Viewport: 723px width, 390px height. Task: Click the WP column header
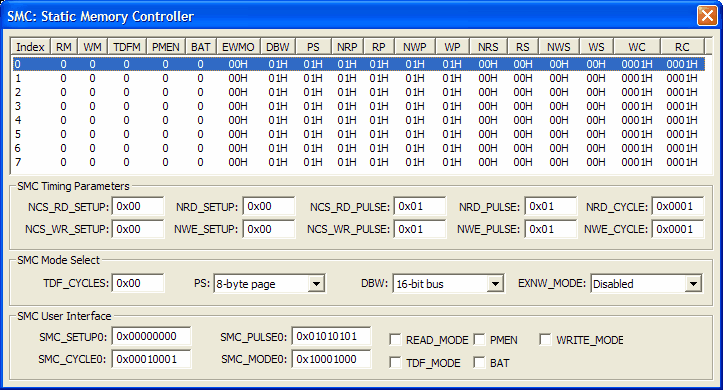(x=452, y=47)
